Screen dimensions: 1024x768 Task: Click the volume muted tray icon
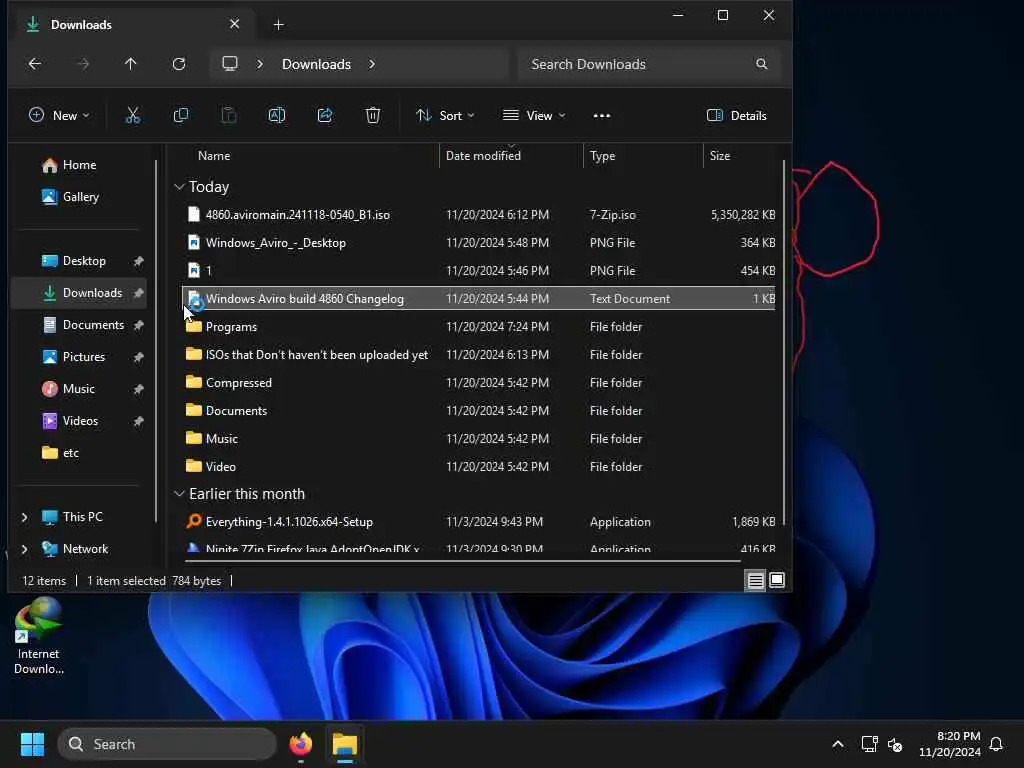(x=895, y=744)
